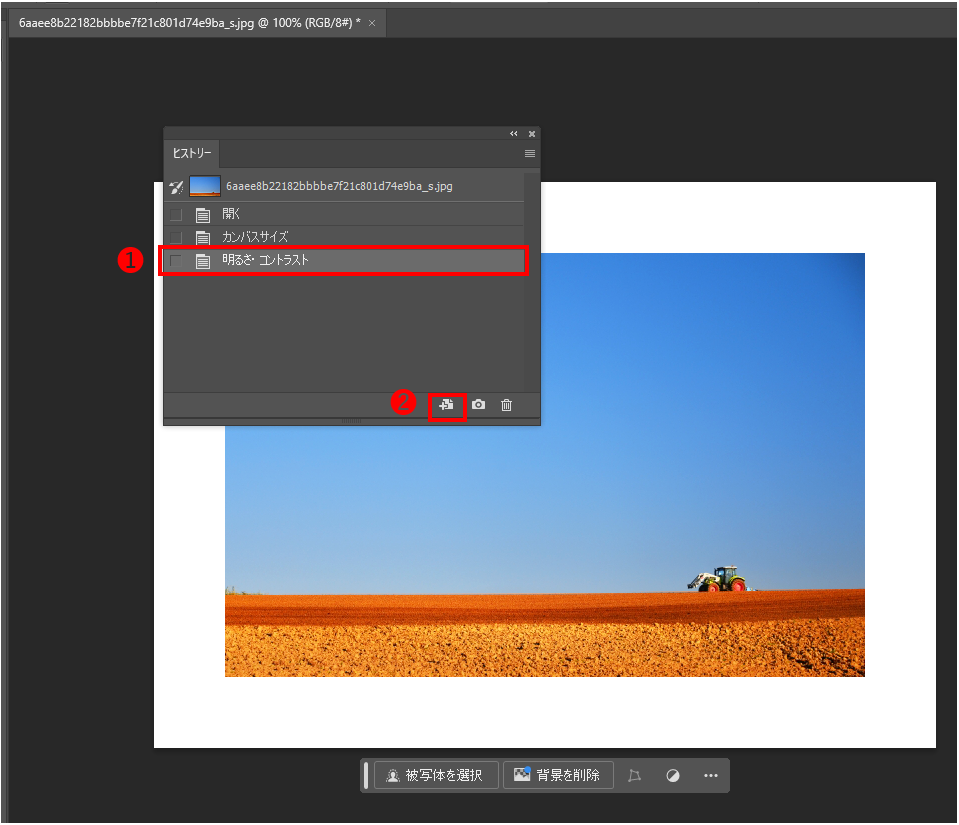Toggle history brush source box for カンバスサイズ

[x=176, y=237]
